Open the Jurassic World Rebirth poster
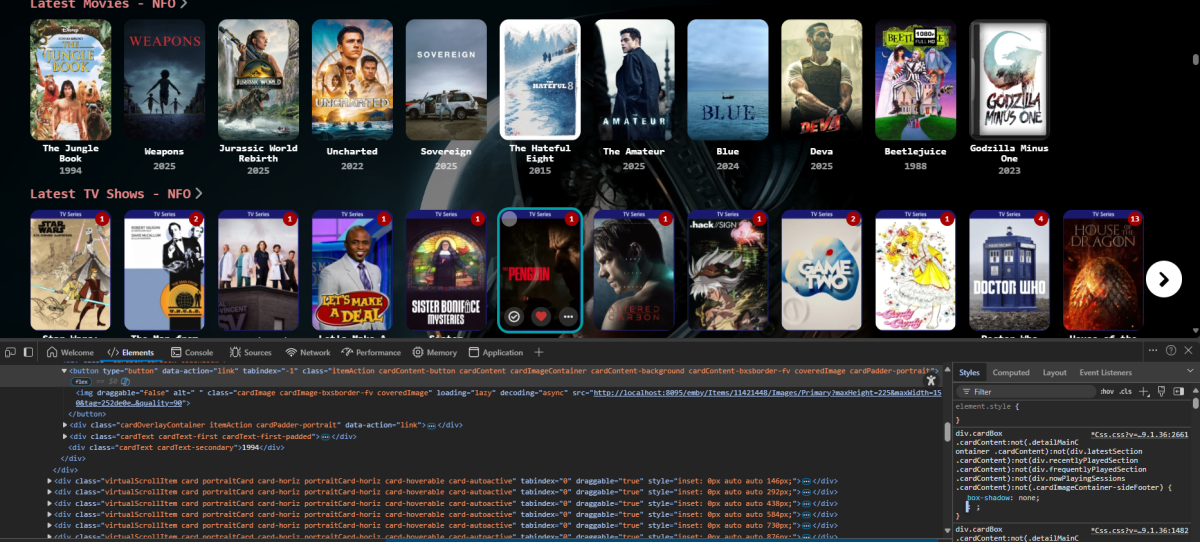This screenshot has width=1200, height=542. coord(258,79)
